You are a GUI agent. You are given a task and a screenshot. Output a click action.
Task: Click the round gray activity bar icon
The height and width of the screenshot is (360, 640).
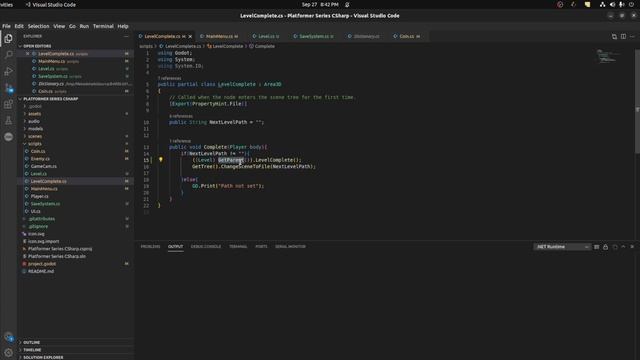click(x=8, y=137)
